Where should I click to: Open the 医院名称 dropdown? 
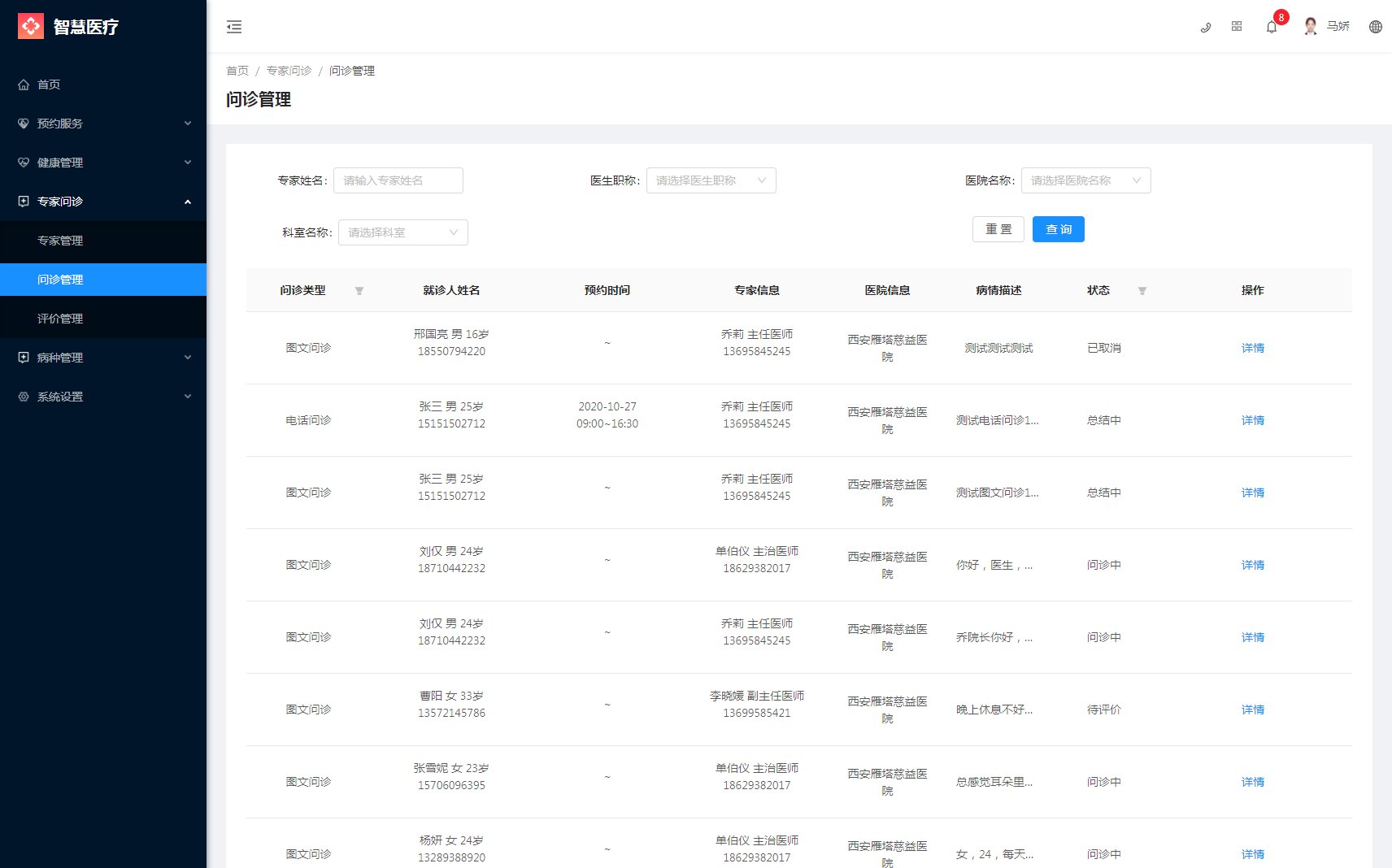[x=1086, y=180]
